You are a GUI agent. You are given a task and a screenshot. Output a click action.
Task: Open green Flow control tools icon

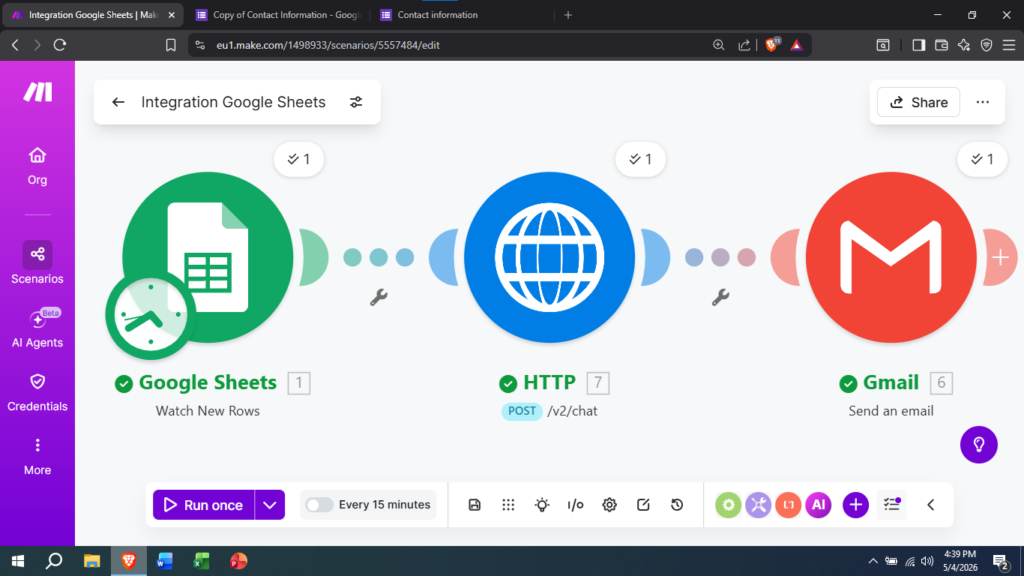click(x=728, y=505)
